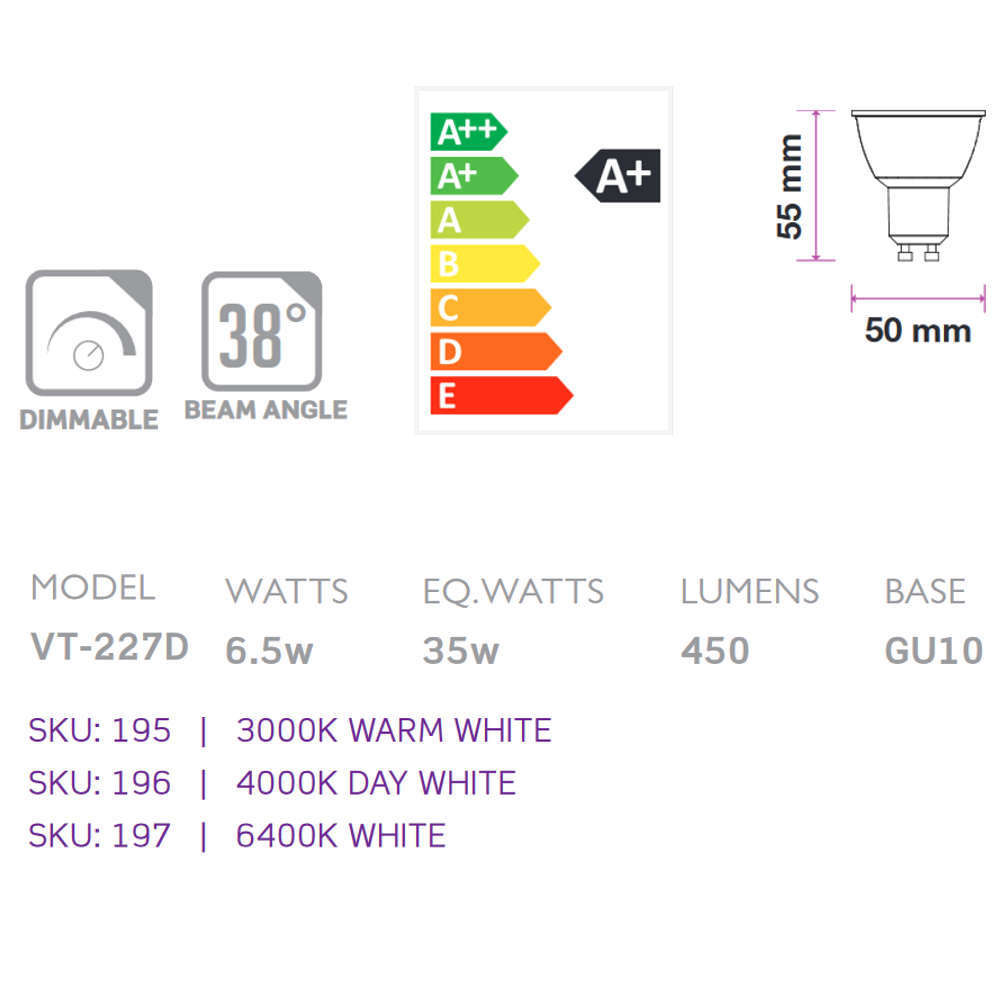Select the red E energy arrow
The width and height of the screenshot is (1000, 1000).
point(500,395)
